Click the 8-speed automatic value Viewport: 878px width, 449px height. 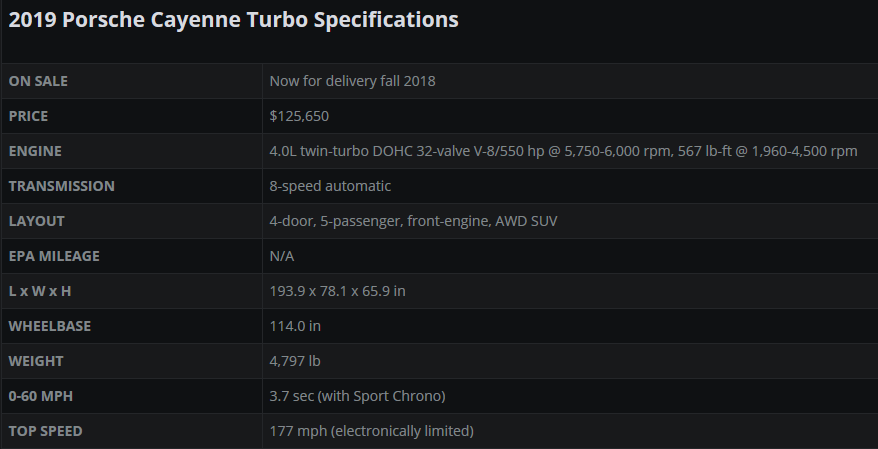tap(330, 186)
